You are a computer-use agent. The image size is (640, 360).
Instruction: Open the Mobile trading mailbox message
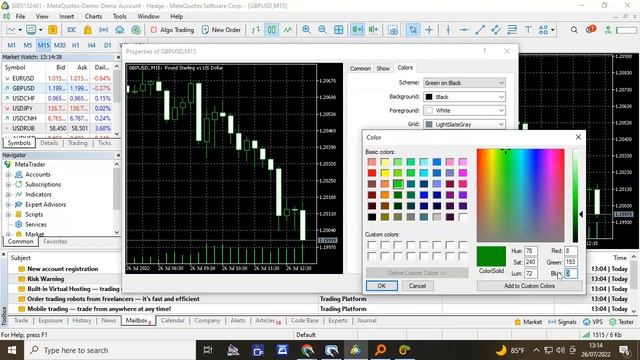(99, 309)
